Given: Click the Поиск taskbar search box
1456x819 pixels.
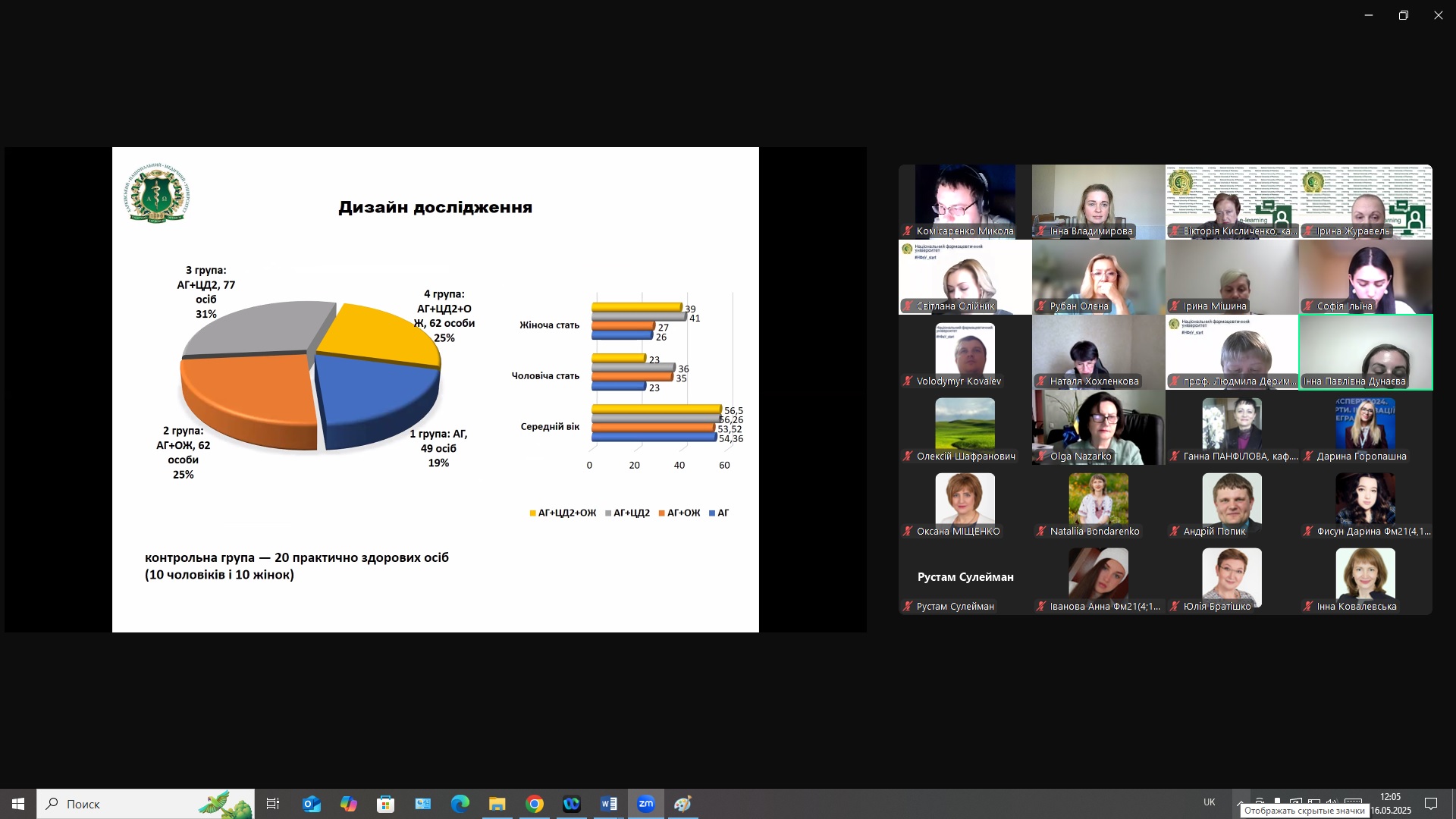Looking at the screenshot, I should (x=146, y=804).
